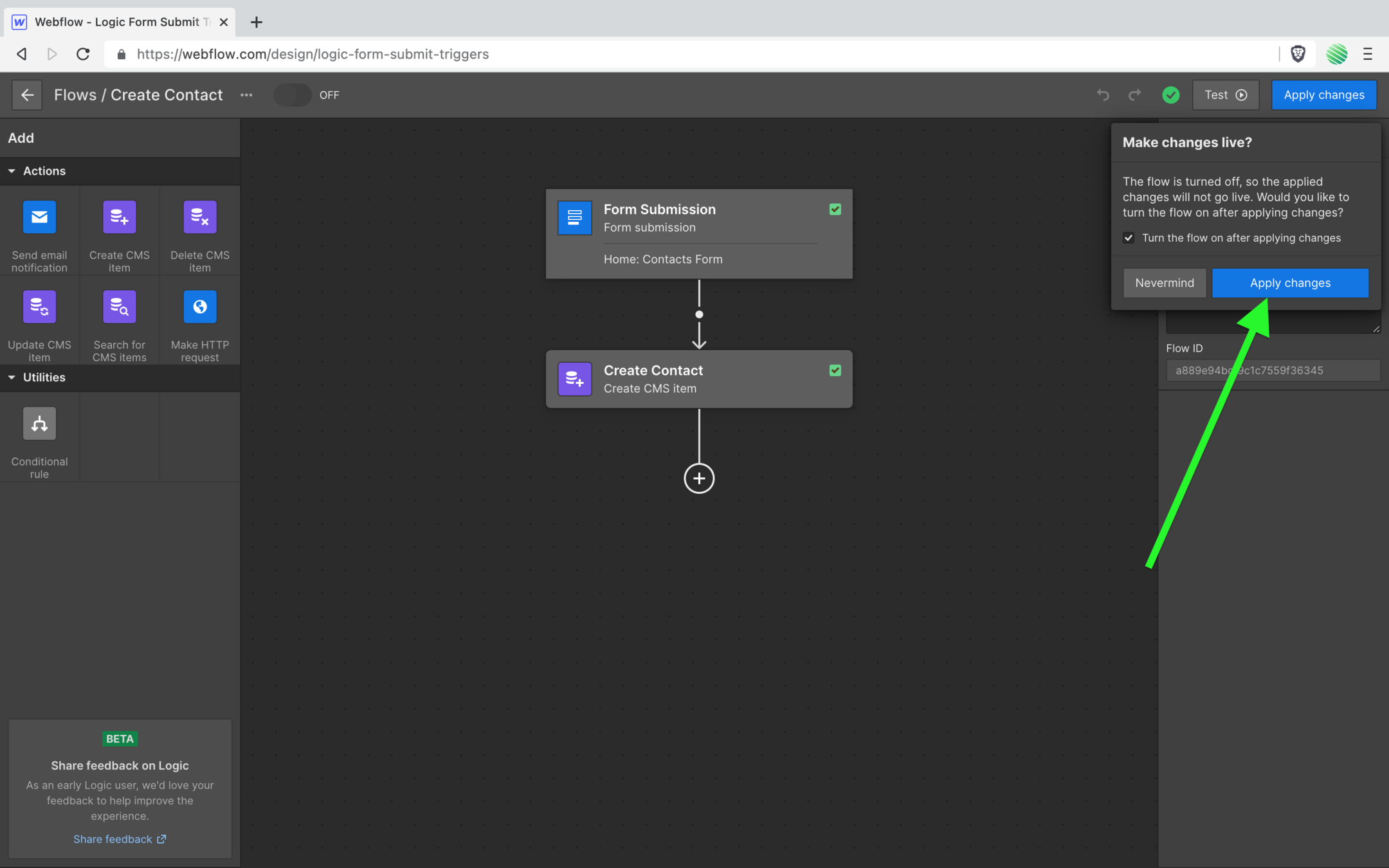Go back using the flow back arrow
The width and height of the screenshot is (1389, 868).
click(27, 95)
